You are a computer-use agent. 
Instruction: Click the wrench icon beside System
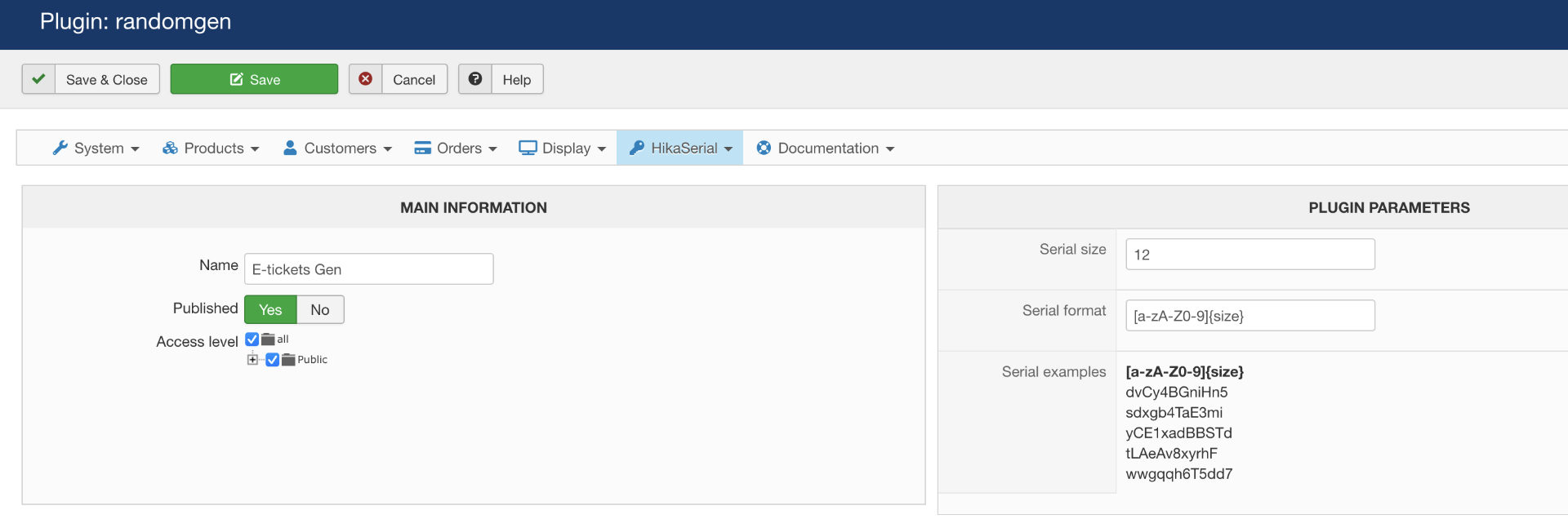pyautogui.click(x=60, y=148)
